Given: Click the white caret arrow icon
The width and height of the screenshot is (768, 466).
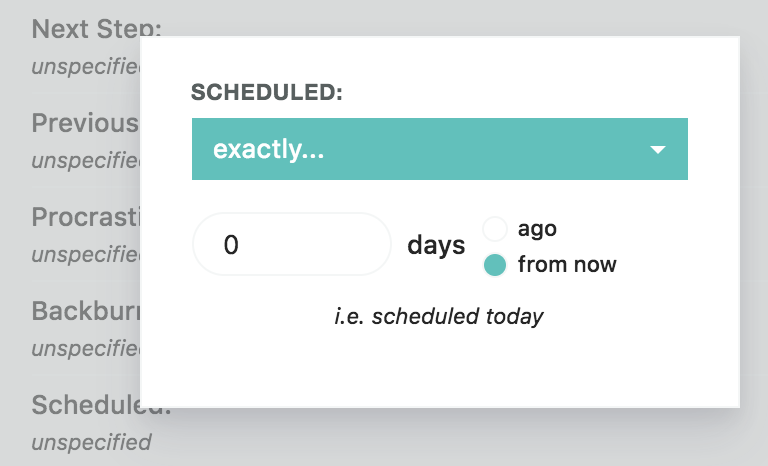Looking at the screenshot, I should click(x=657, y=150).
